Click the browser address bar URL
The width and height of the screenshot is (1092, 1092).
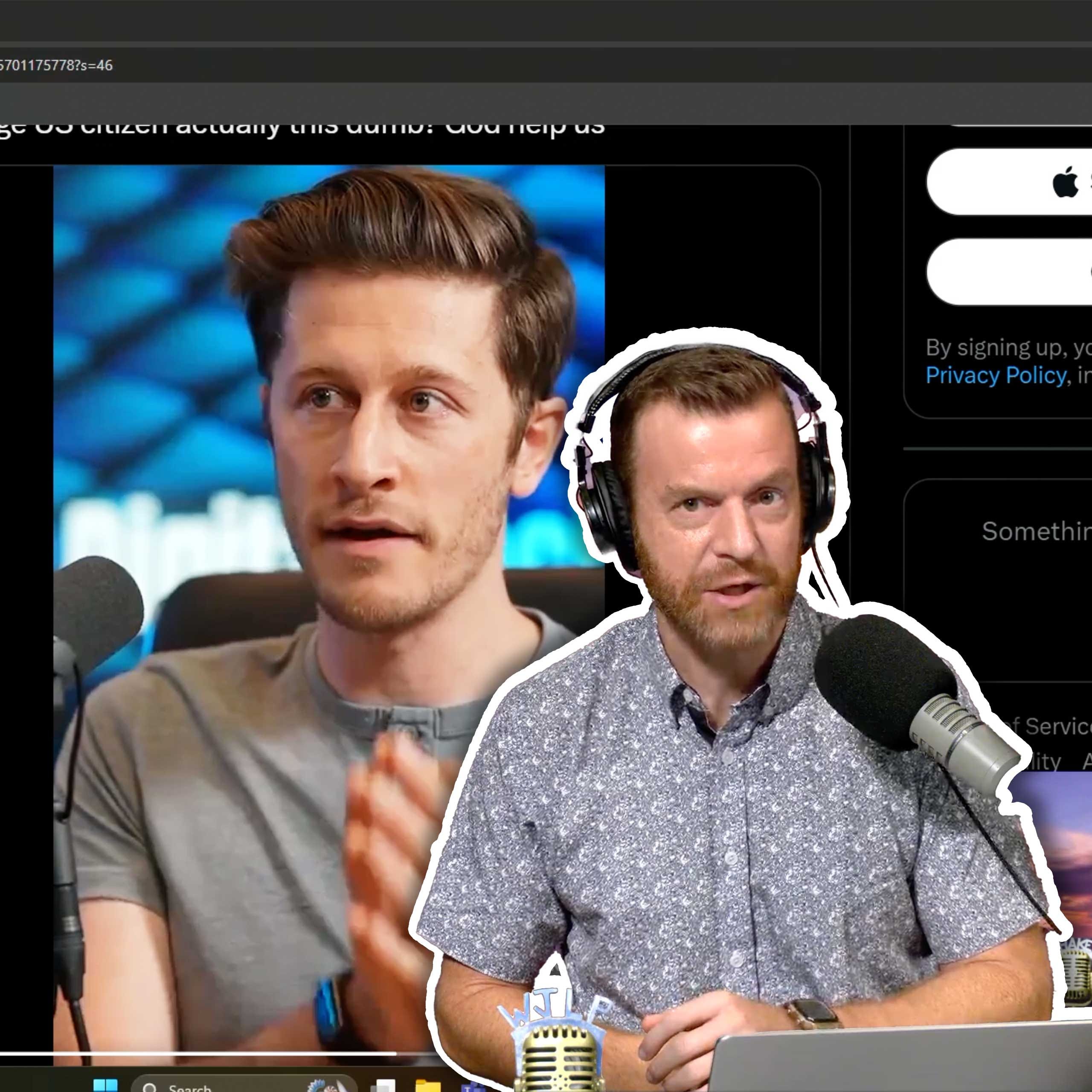click(x=57, y=66)
